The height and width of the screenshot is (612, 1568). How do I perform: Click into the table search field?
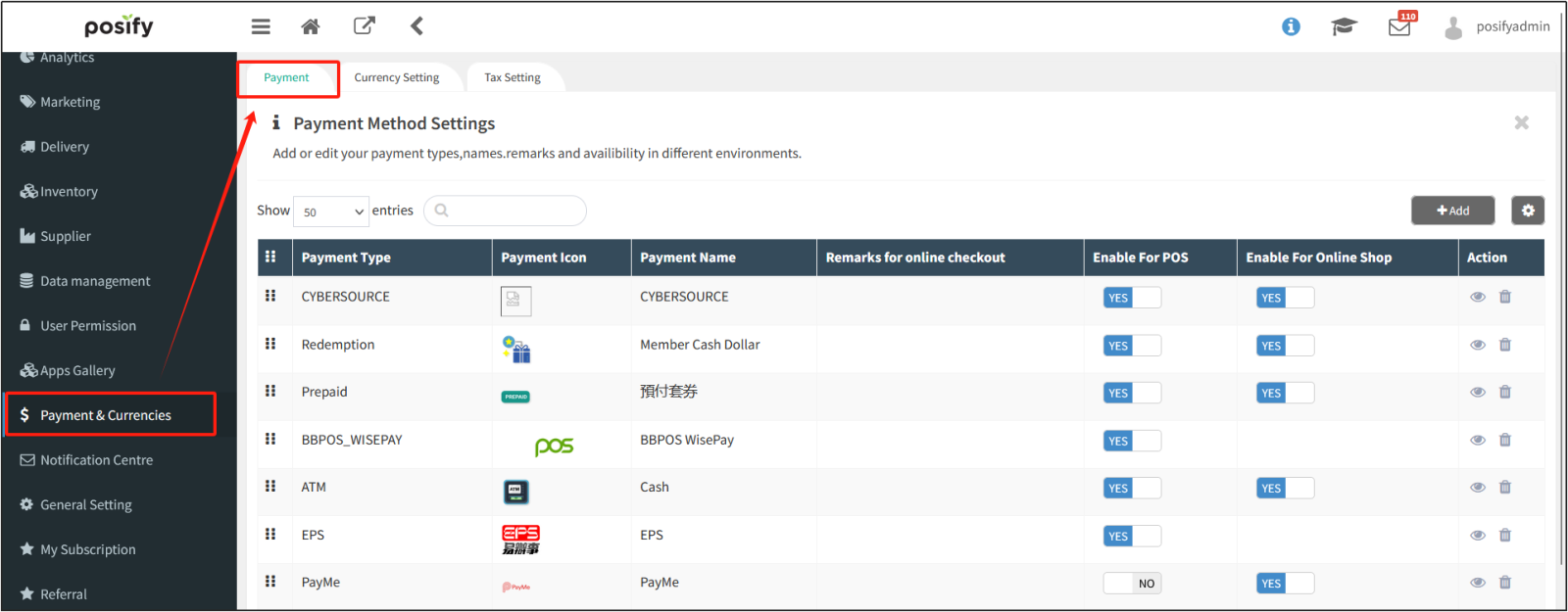(x=505, y=211)
